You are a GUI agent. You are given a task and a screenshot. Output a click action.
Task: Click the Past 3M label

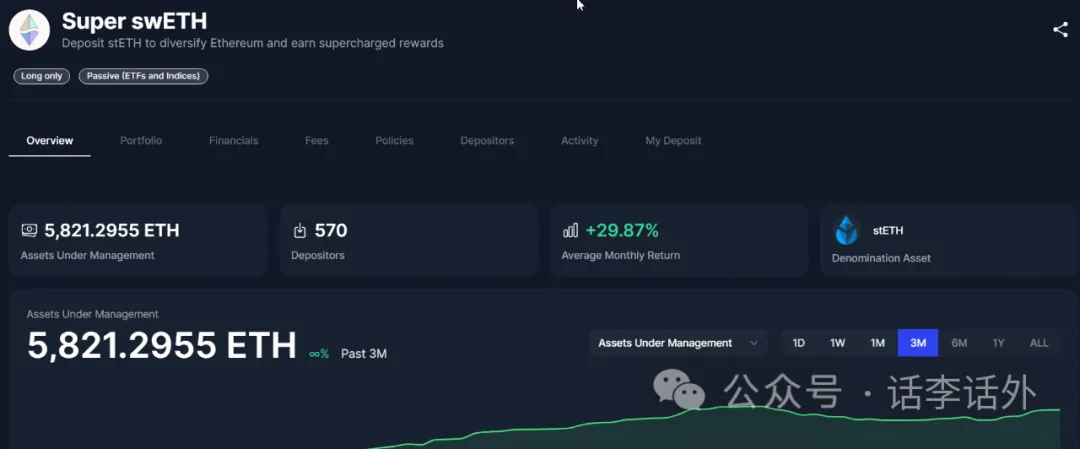coord(364,354)
